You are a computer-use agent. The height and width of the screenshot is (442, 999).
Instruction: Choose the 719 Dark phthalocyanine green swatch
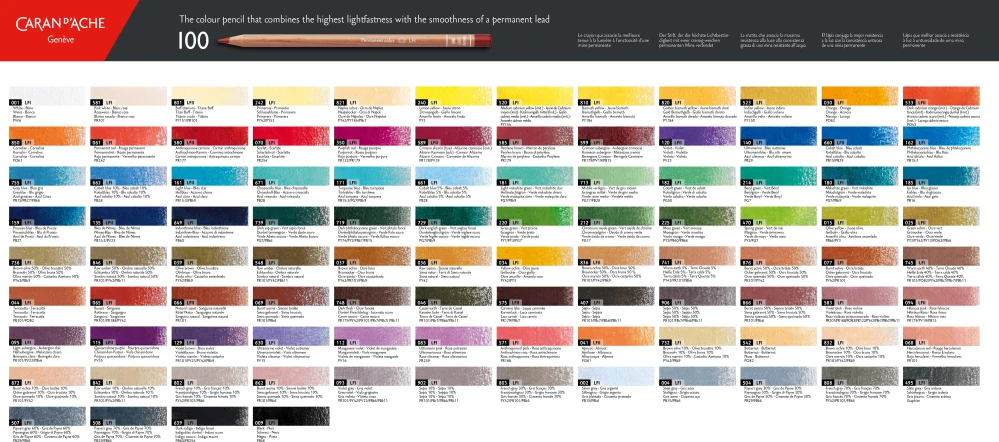click(x=373, y=216)
